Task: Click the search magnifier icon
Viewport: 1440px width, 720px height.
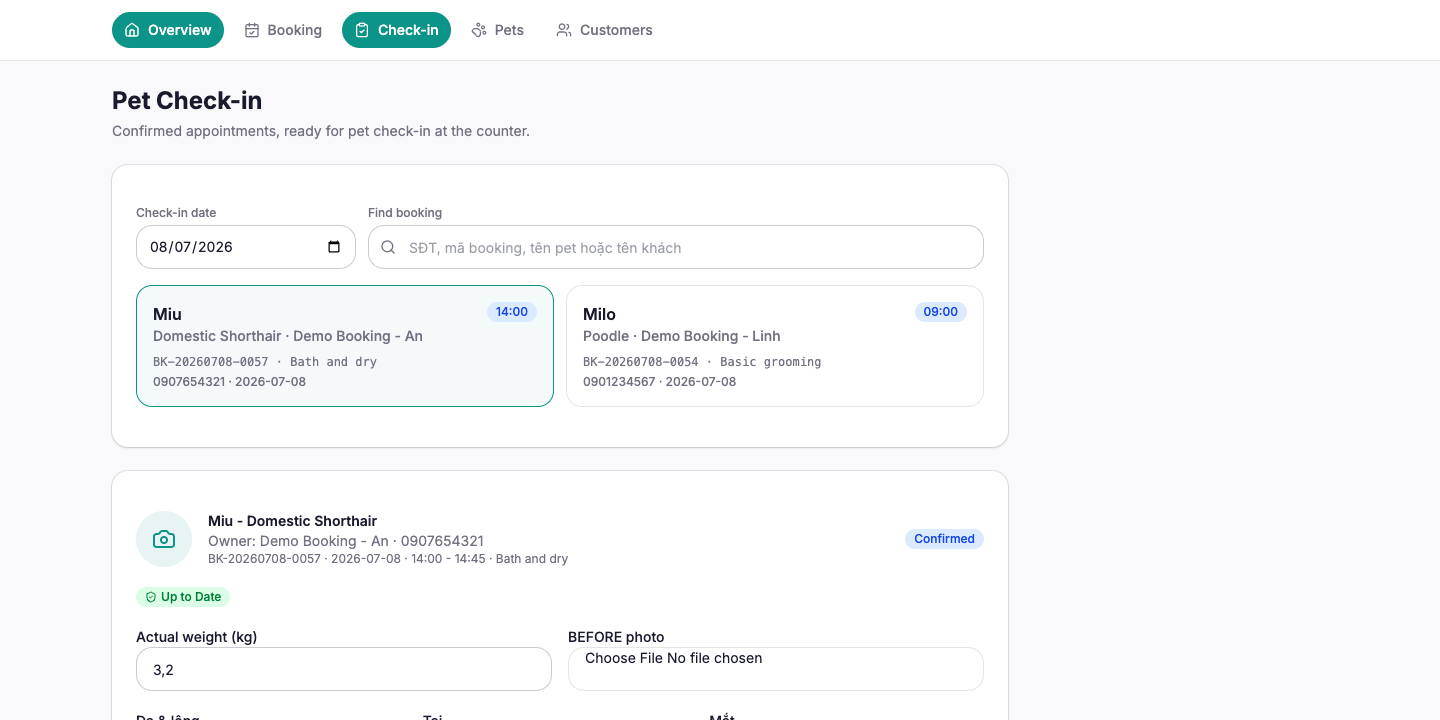Action: tap(388, 247)
